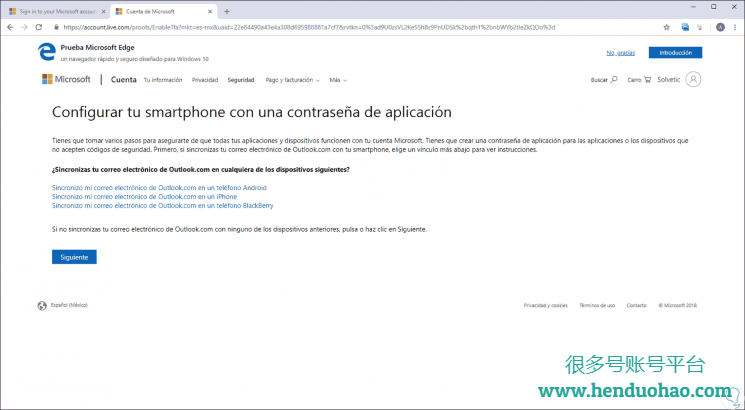Screen dimensions: 745x410
Task: Open the 'Privacidad' menu item
Action: tap(205, 80)
